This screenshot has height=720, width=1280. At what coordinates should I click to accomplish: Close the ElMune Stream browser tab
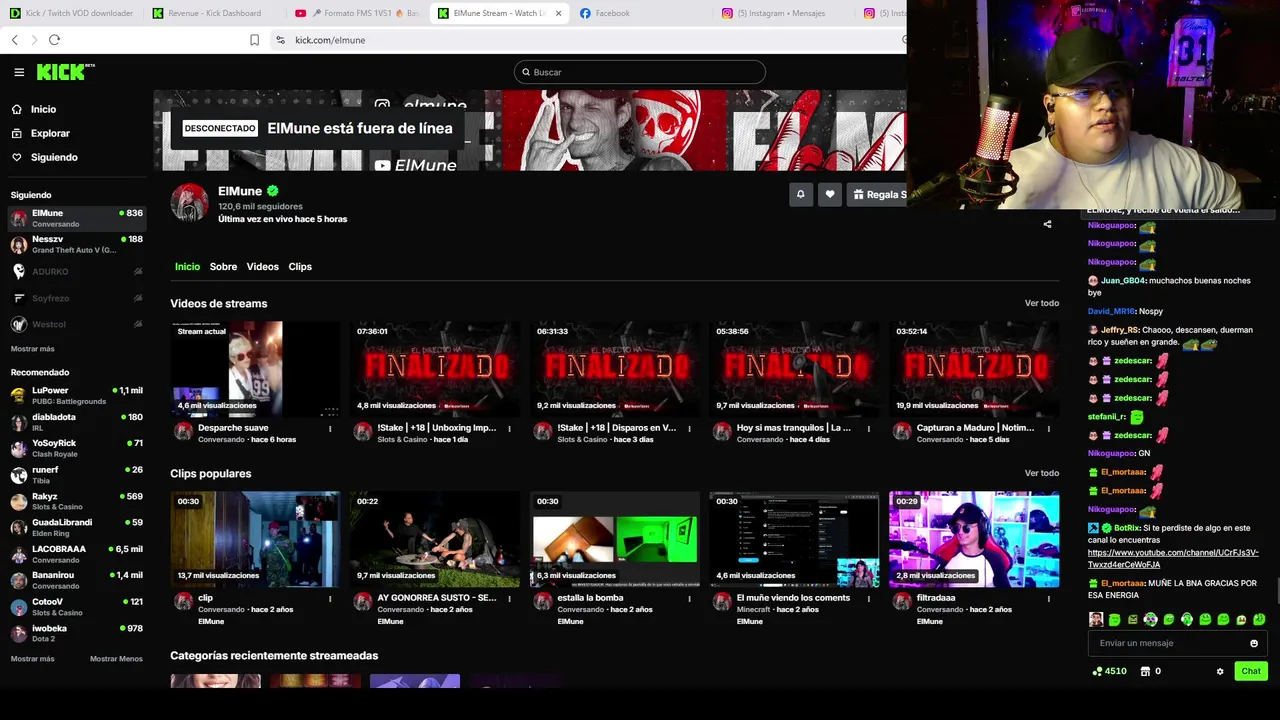point(558,13)
